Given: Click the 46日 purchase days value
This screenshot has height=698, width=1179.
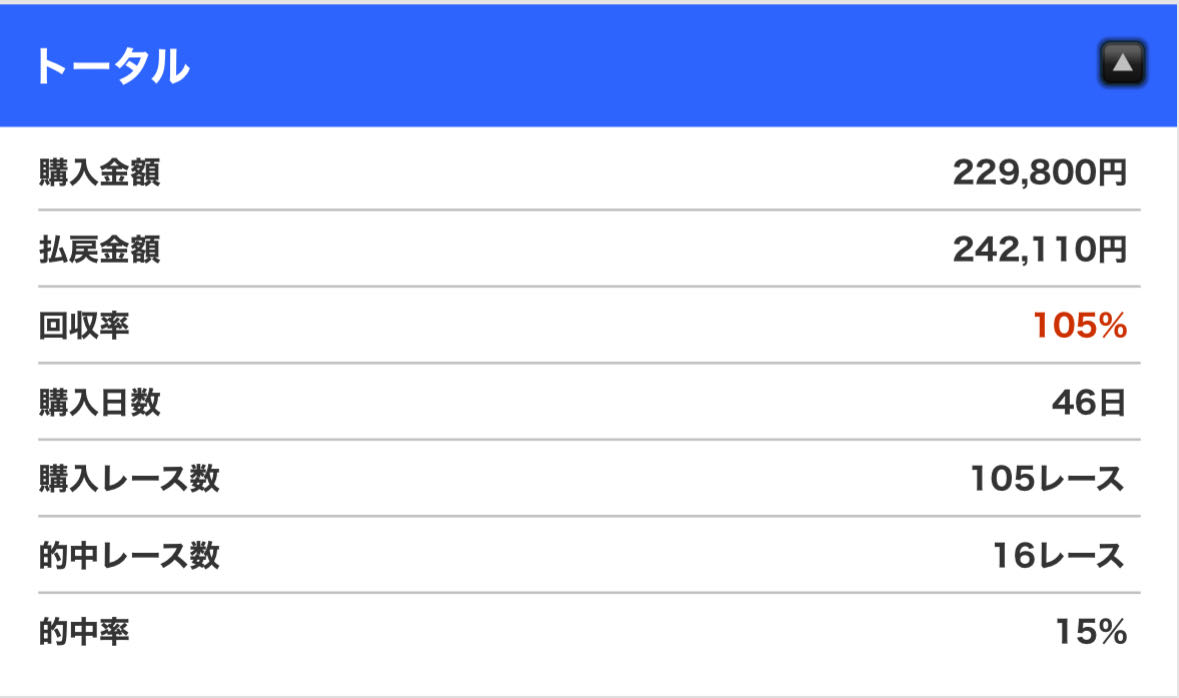Looking at the screenshot, I should [1088, 403].
